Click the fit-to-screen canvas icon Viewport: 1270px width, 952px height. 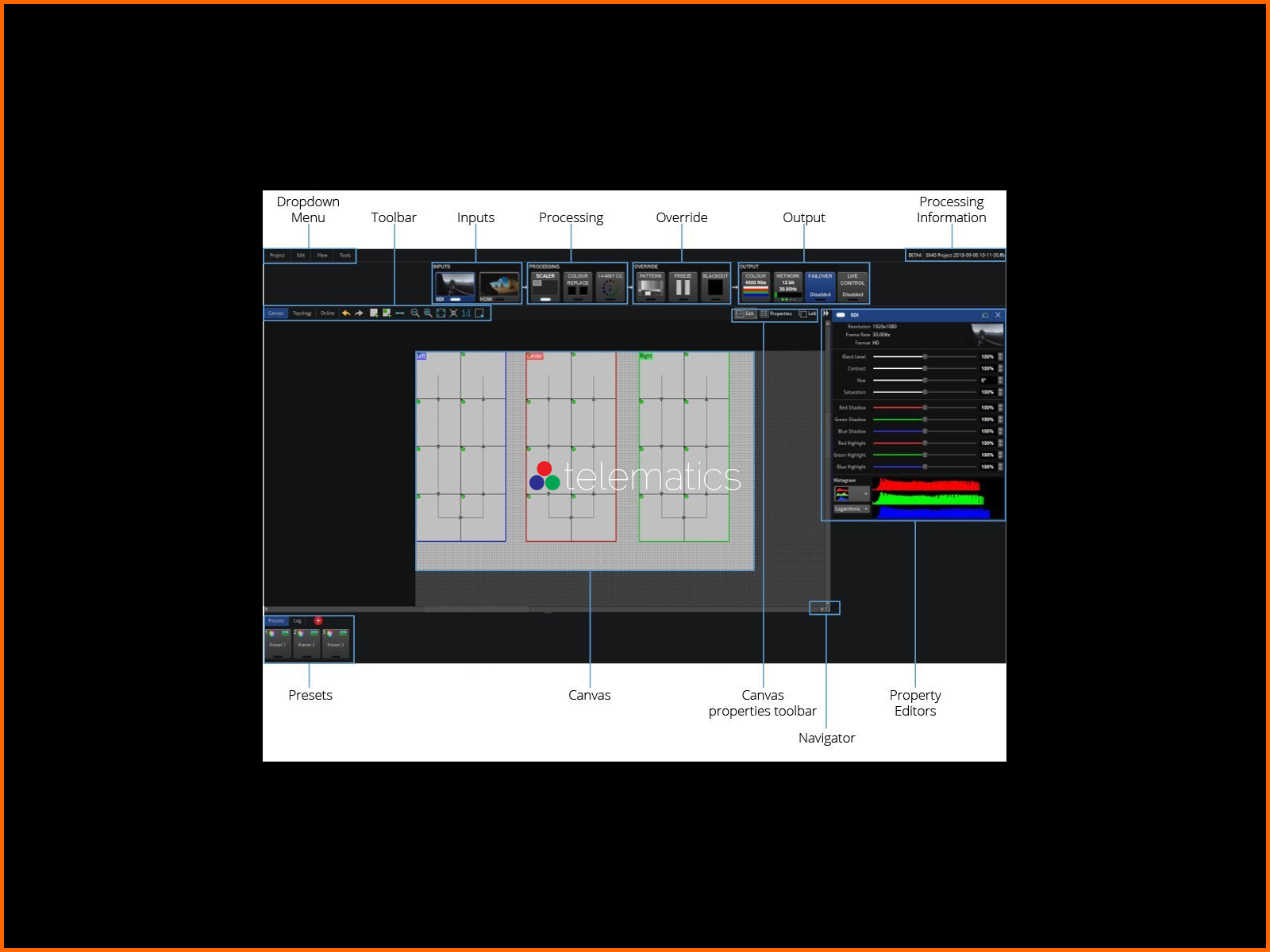click(441, 313)
